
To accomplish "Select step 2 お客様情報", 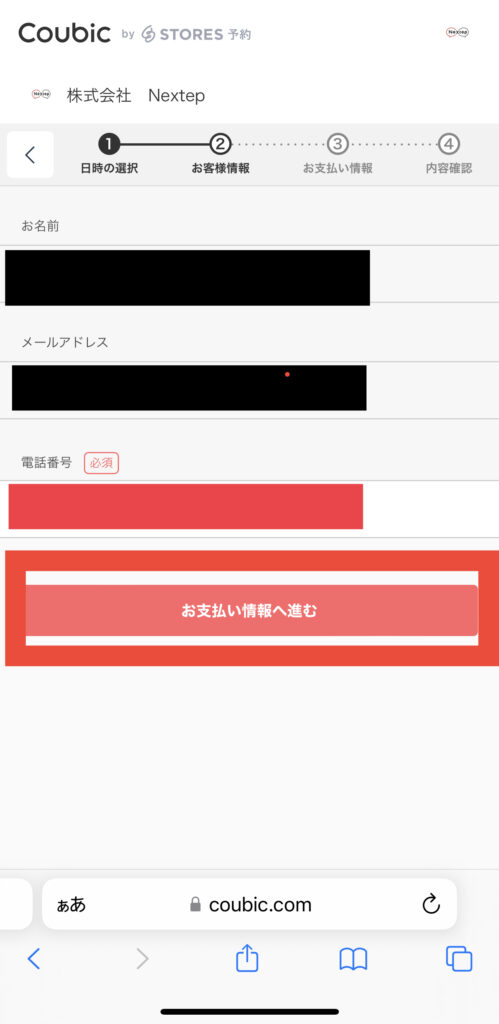I will pyautogui.click(x=220, y=155).
